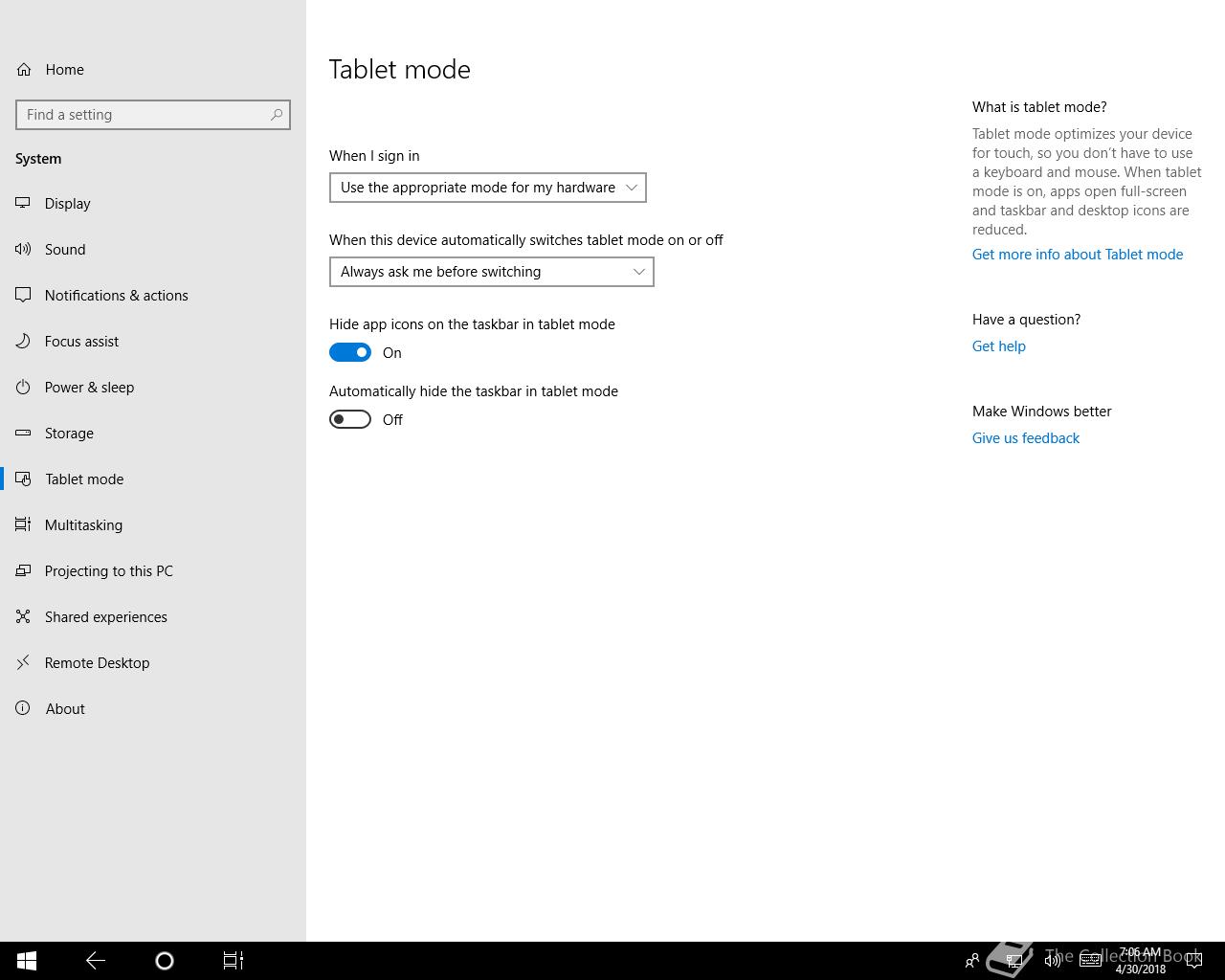
Task: Click the Find a setting search box
Action: click(153, 115)
